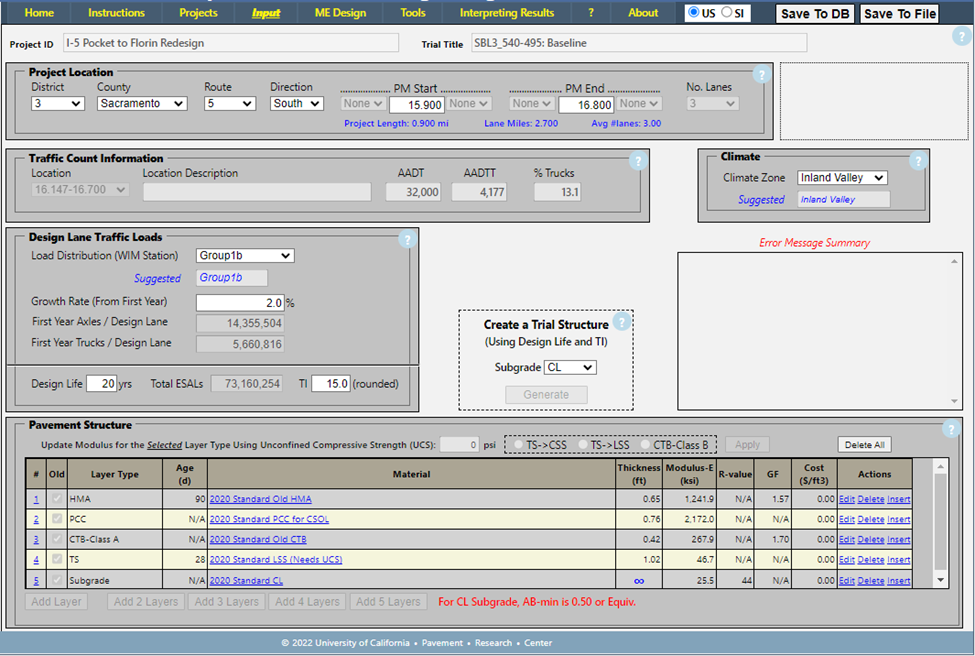Open Design Lane Traffic Loads help icon
975x656 pixels.
406,240
